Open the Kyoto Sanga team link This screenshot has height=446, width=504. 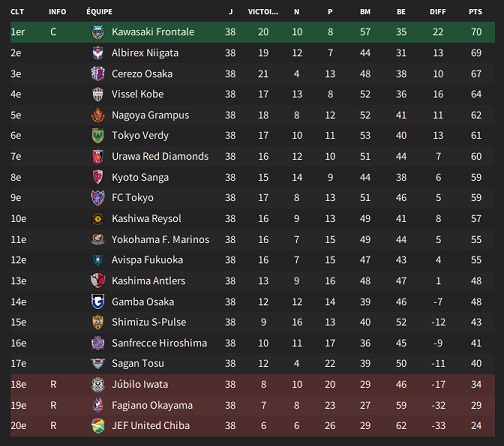[x=140, y=177]
